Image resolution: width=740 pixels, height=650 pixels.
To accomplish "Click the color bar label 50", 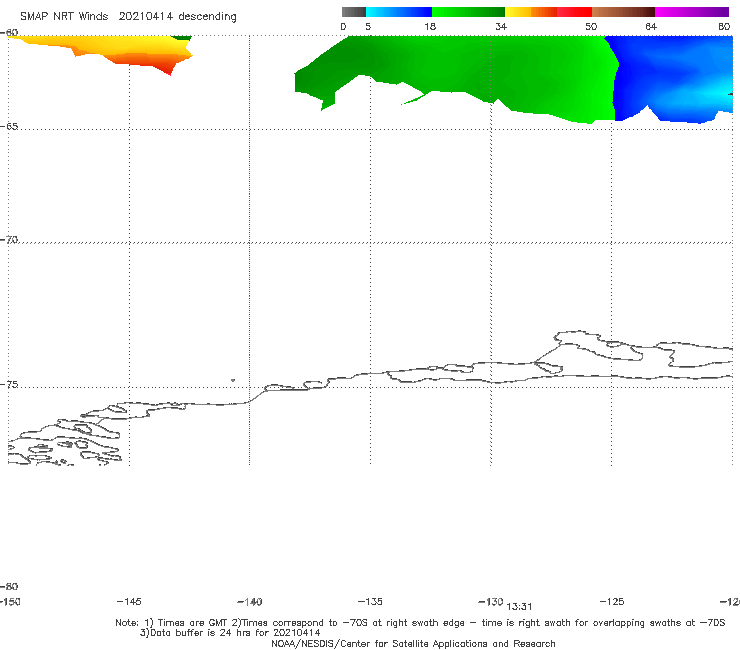I will pyautogui.click(x=591, y=26).
